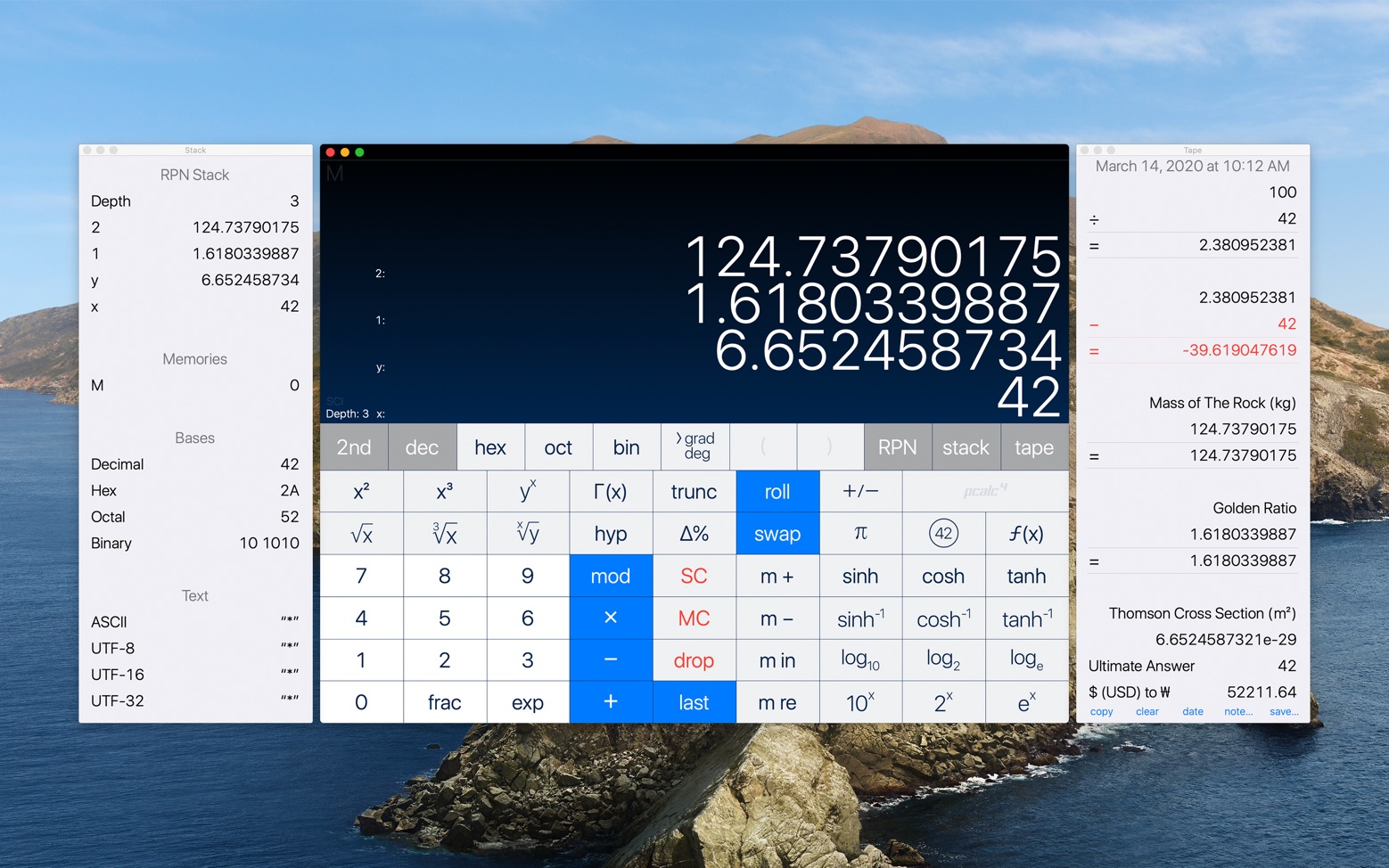Click the 10 to the x key
Viewport: 1389px width, 868px height.
pyautogui.click(x=860, y=702)
